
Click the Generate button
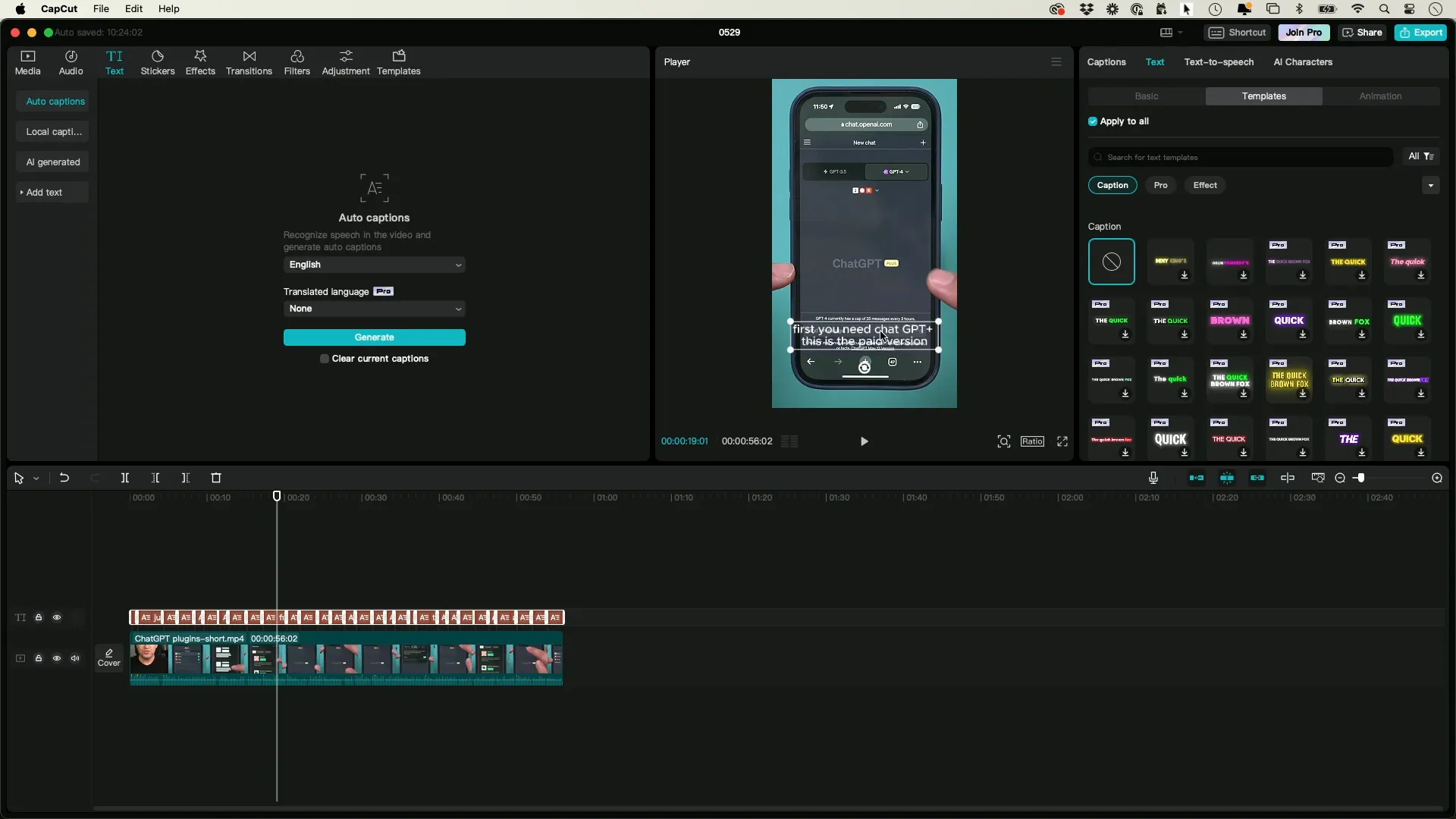click(x=375, y=337)
